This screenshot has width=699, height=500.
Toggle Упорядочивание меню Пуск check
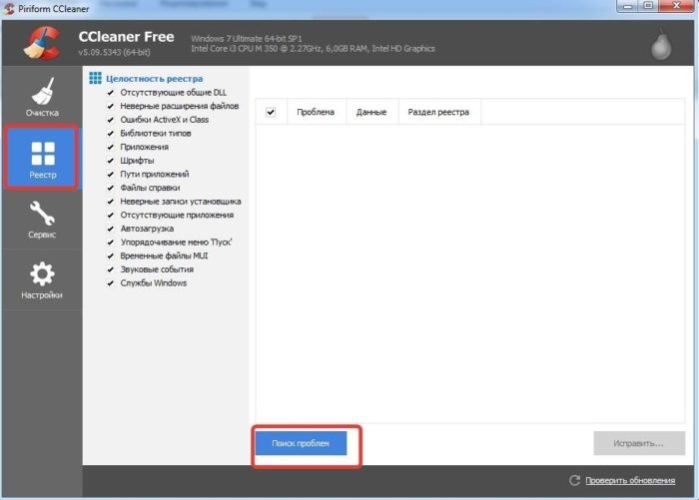tap(111, 242)
